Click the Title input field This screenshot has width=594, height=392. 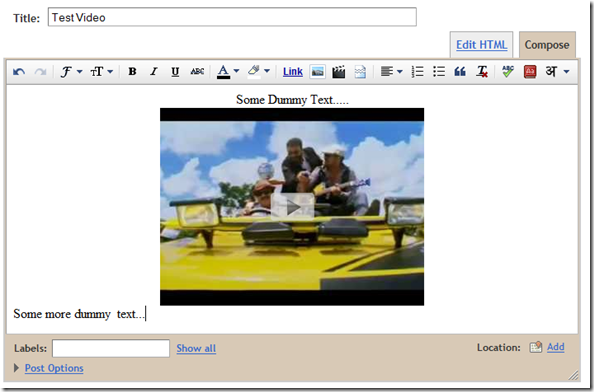[x=232, y=17]
